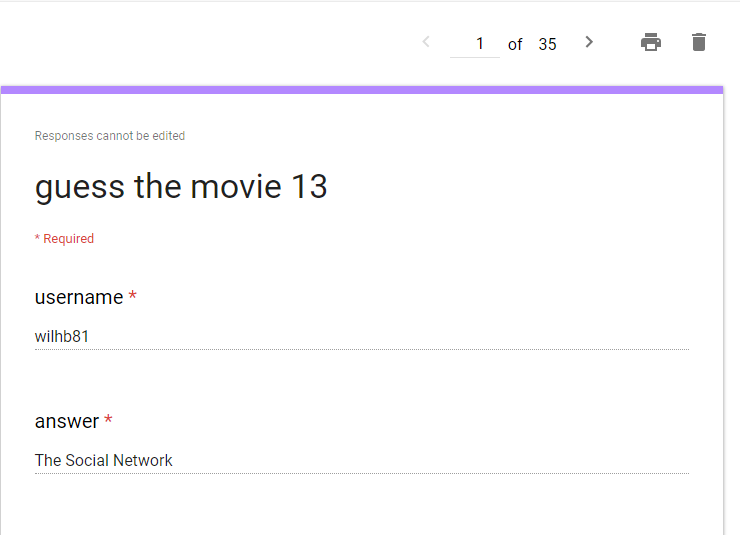Click the total count 35
Viewport: 740px width, 535px height.
(x=547, y=44)
